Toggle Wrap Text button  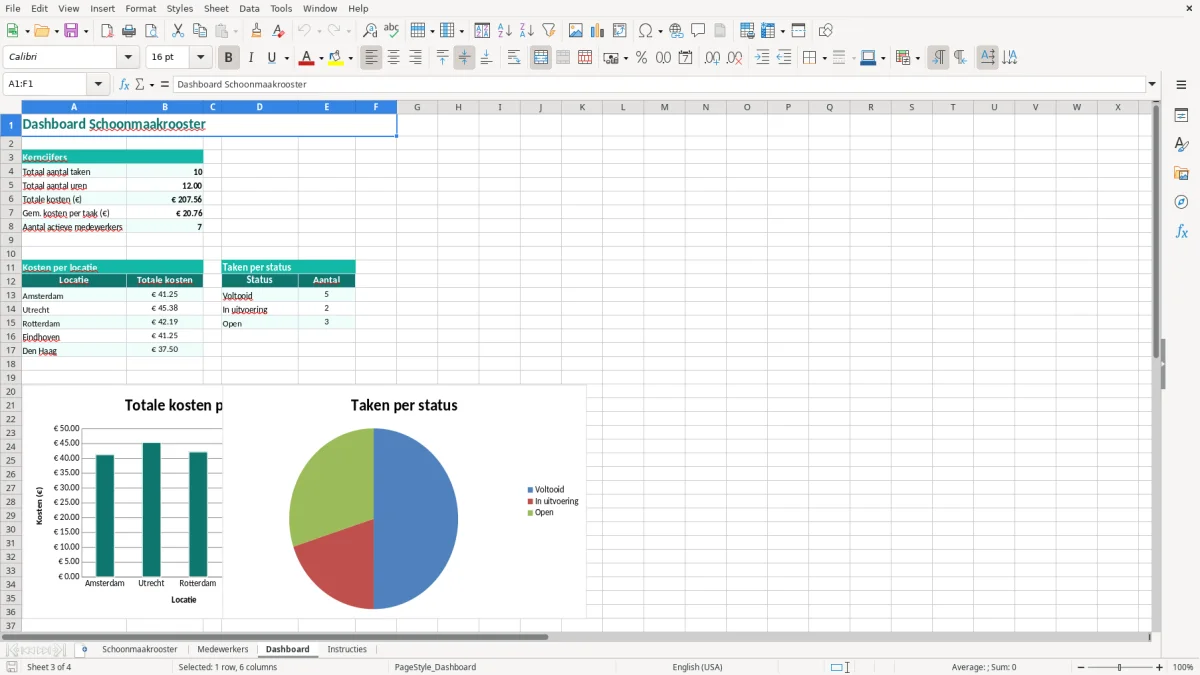[x=514, y=58]
